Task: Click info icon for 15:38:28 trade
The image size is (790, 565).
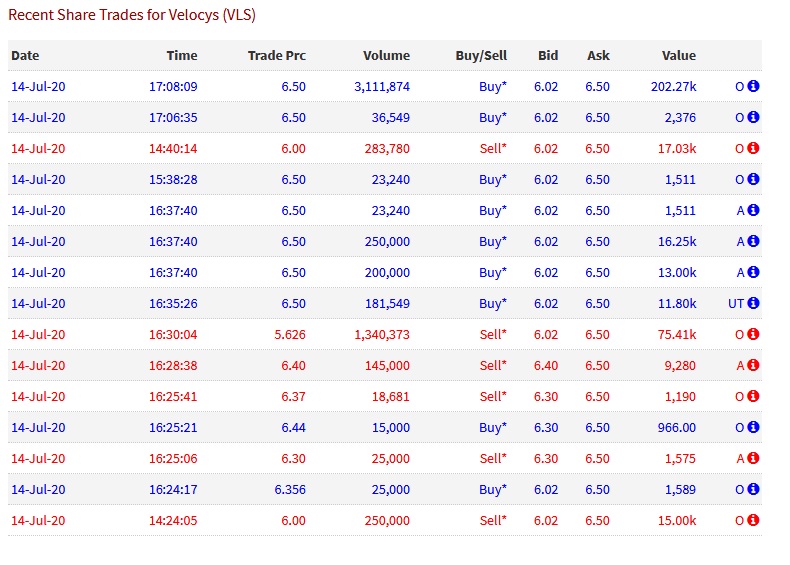Action: (x=754, y=180)
